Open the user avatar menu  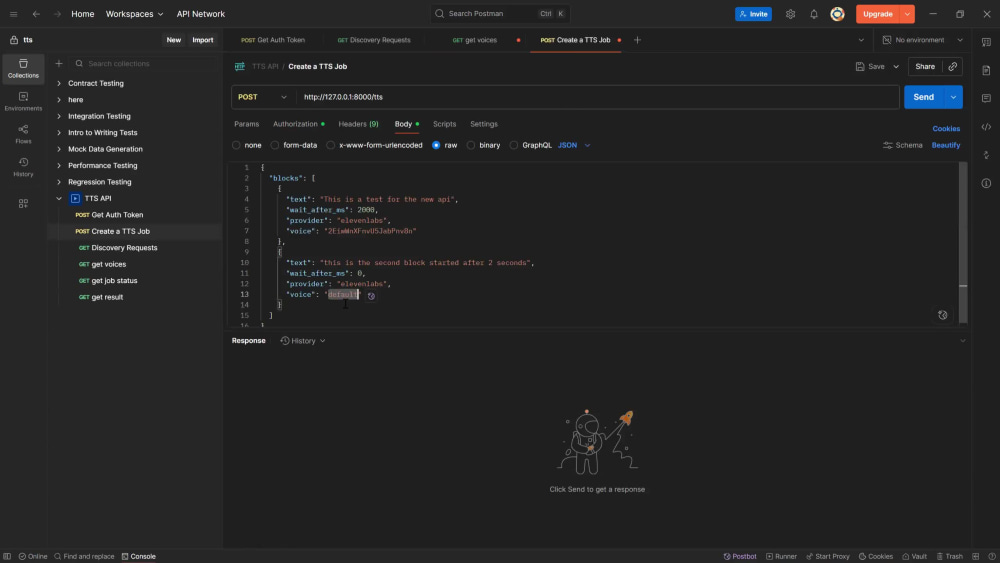click(837, 13)
